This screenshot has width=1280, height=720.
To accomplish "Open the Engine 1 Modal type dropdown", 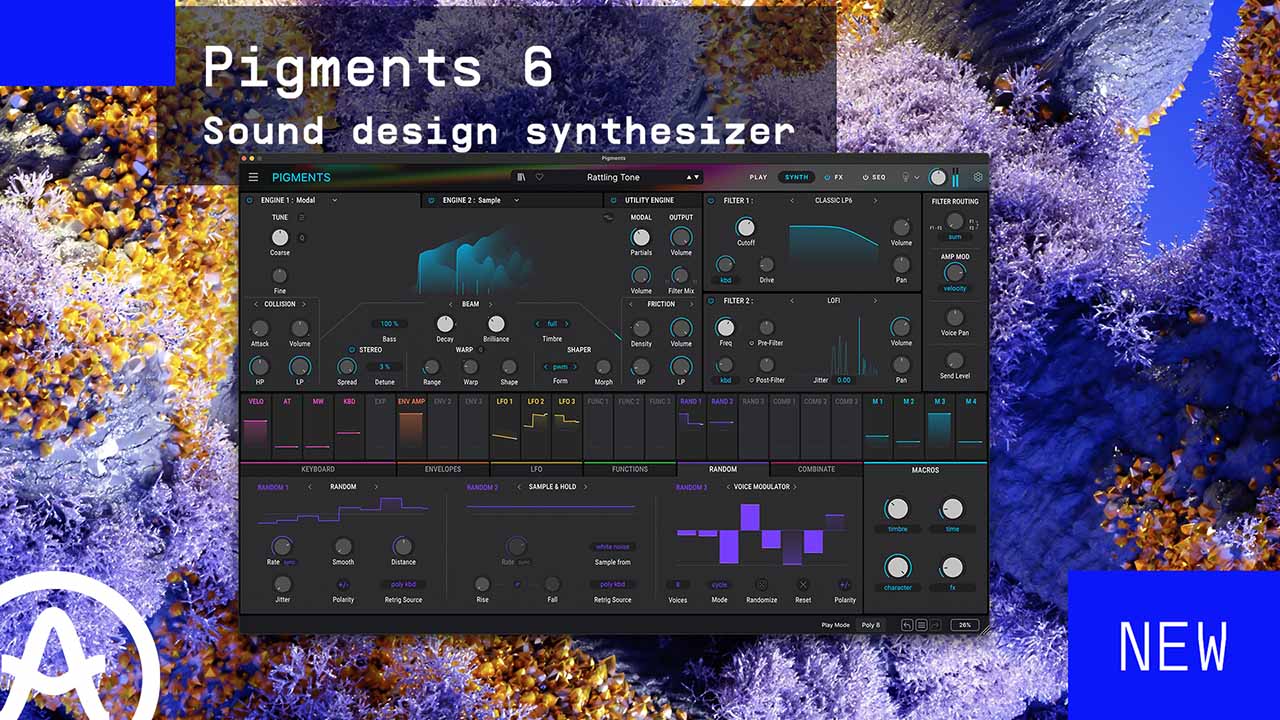I will coord(334,200).
